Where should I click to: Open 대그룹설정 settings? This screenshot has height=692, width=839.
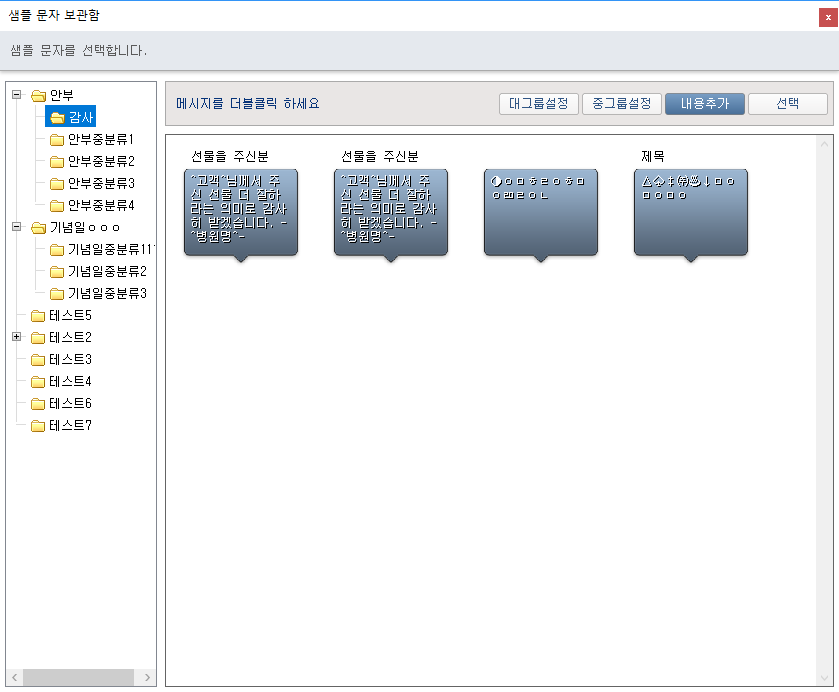pyautogui.click(x=538, y=104)
